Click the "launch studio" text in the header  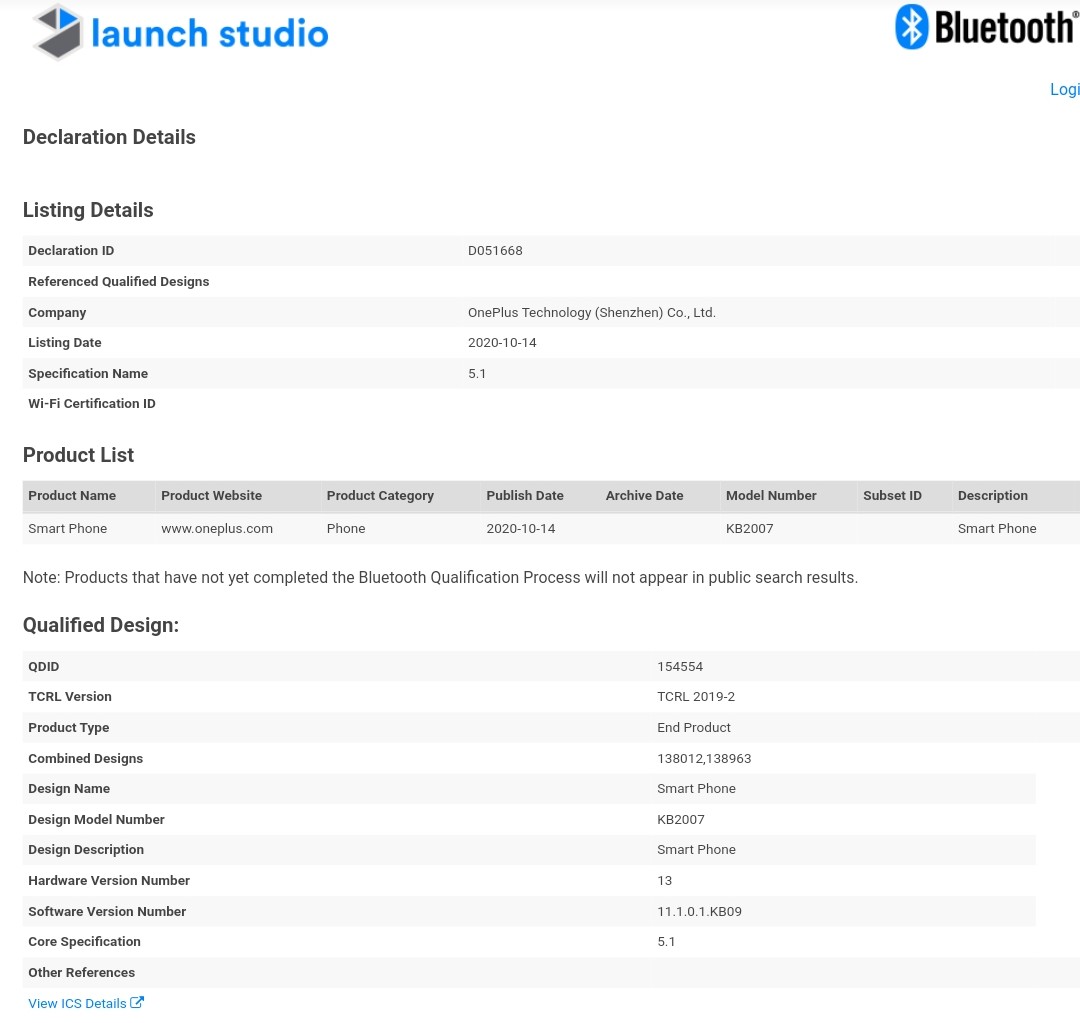point(209,34)
